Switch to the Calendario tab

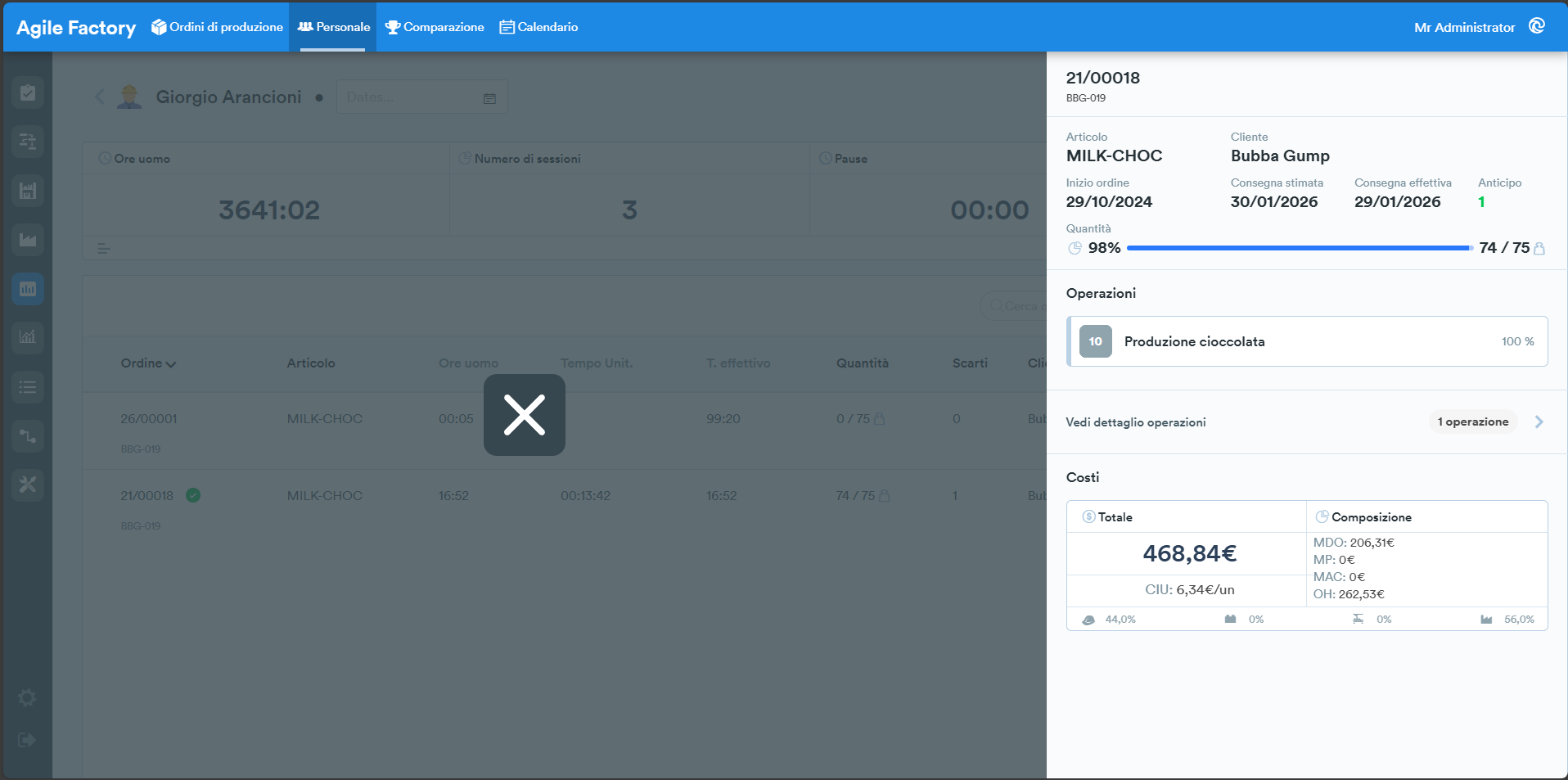pyautogui.click(x=538, y=27)
